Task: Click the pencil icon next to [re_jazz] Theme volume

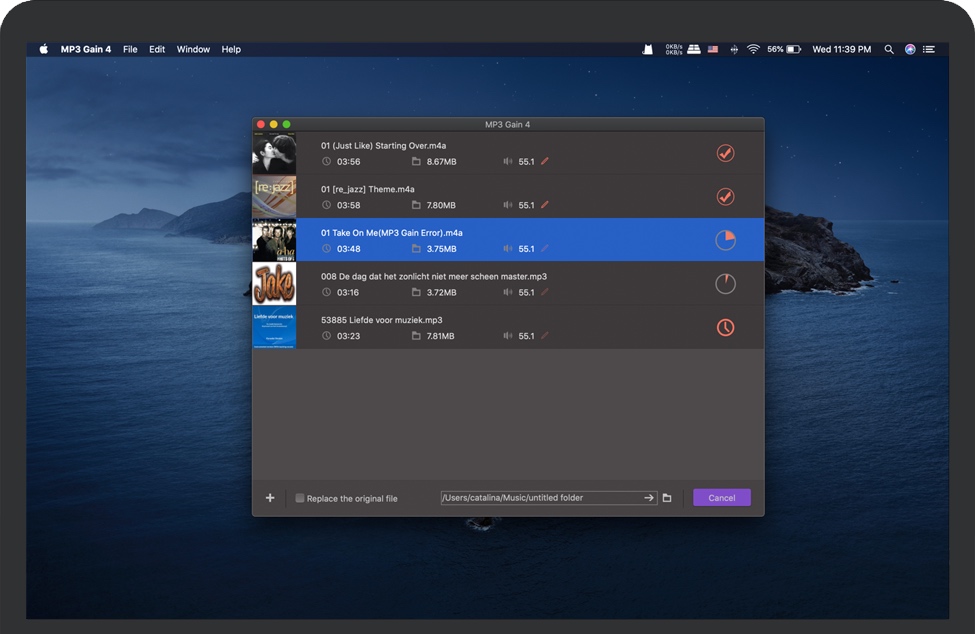Action: pos(545,205)
